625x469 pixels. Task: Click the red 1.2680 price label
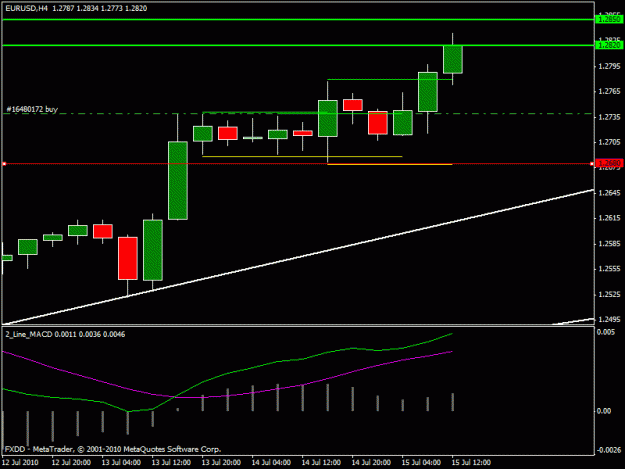(x=609, y=163)
